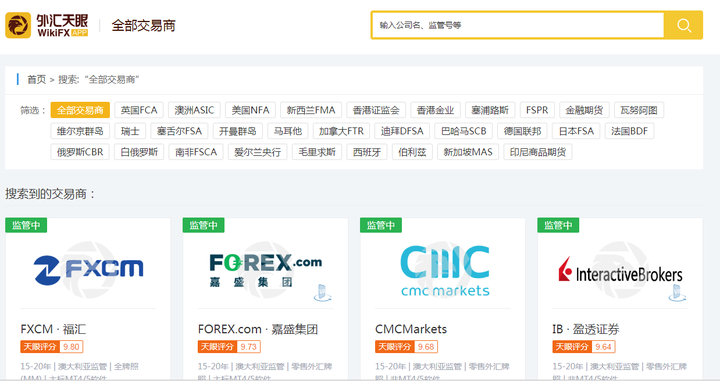
Task: Select the 瑞士 filter
Action: [x=130, y=131]
